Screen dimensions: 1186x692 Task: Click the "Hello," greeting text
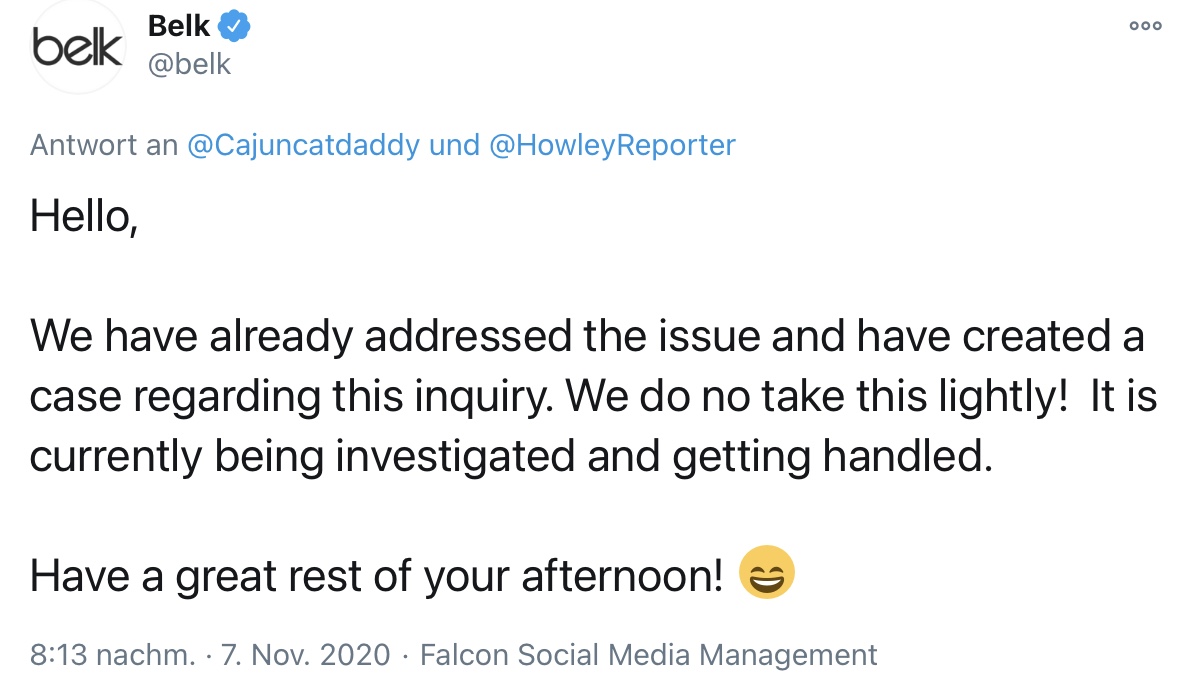tap(84, 216)
